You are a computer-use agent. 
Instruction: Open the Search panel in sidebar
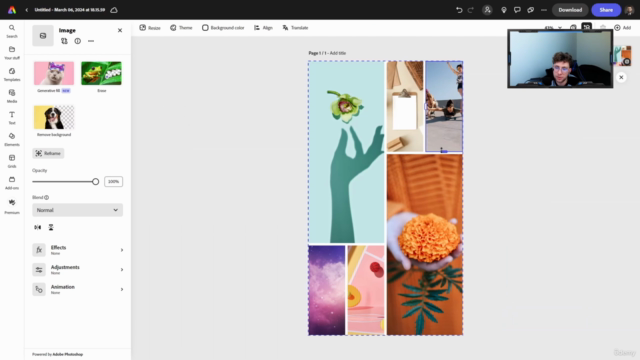coord(12,31)
